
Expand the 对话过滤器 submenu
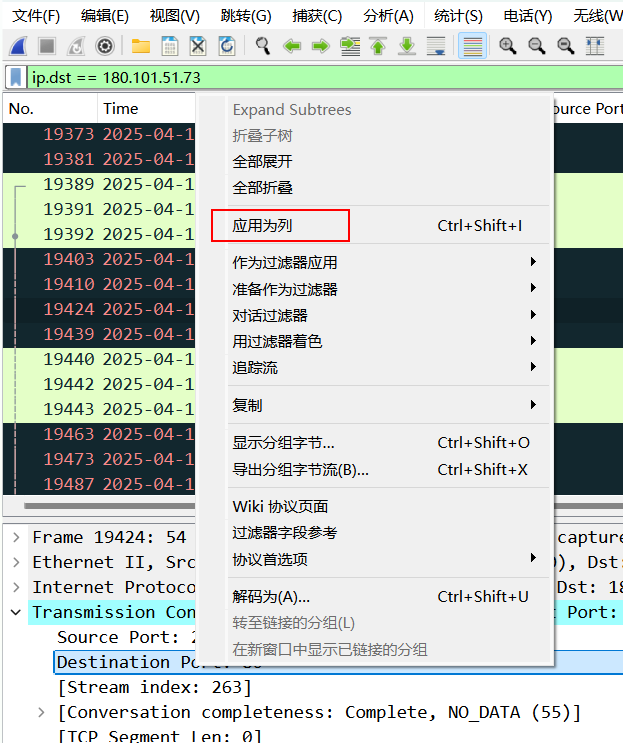388,315
